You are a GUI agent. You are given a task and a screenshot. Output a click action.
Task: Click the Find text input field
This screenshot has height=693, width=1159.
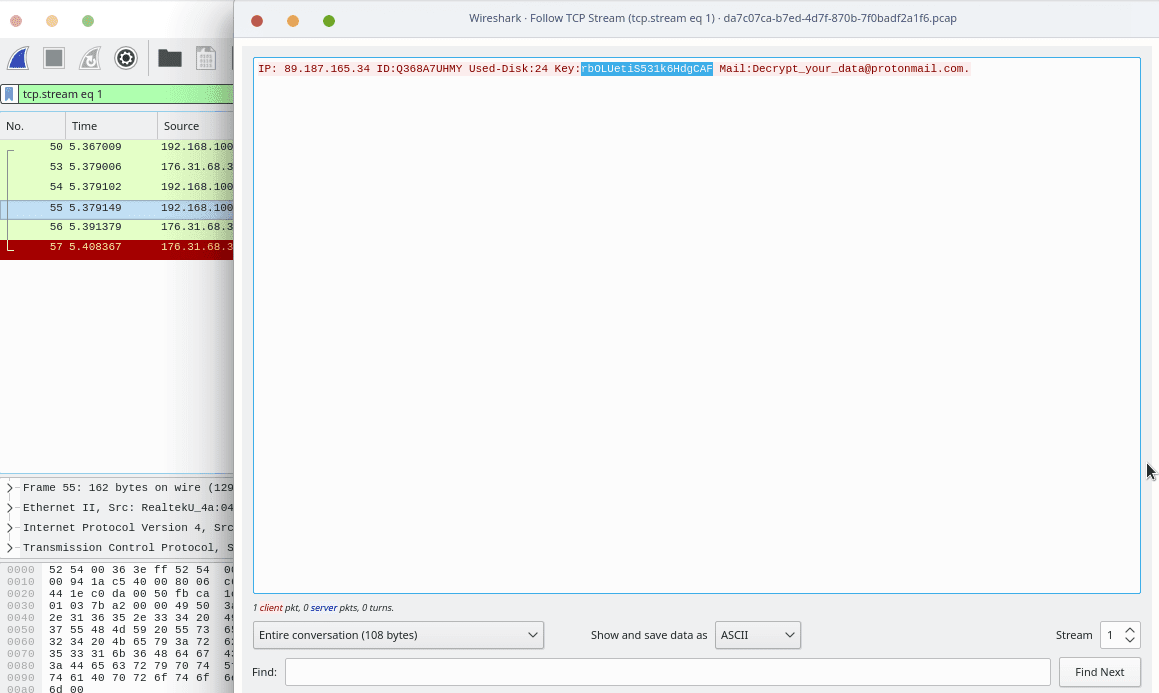[667, 672]
